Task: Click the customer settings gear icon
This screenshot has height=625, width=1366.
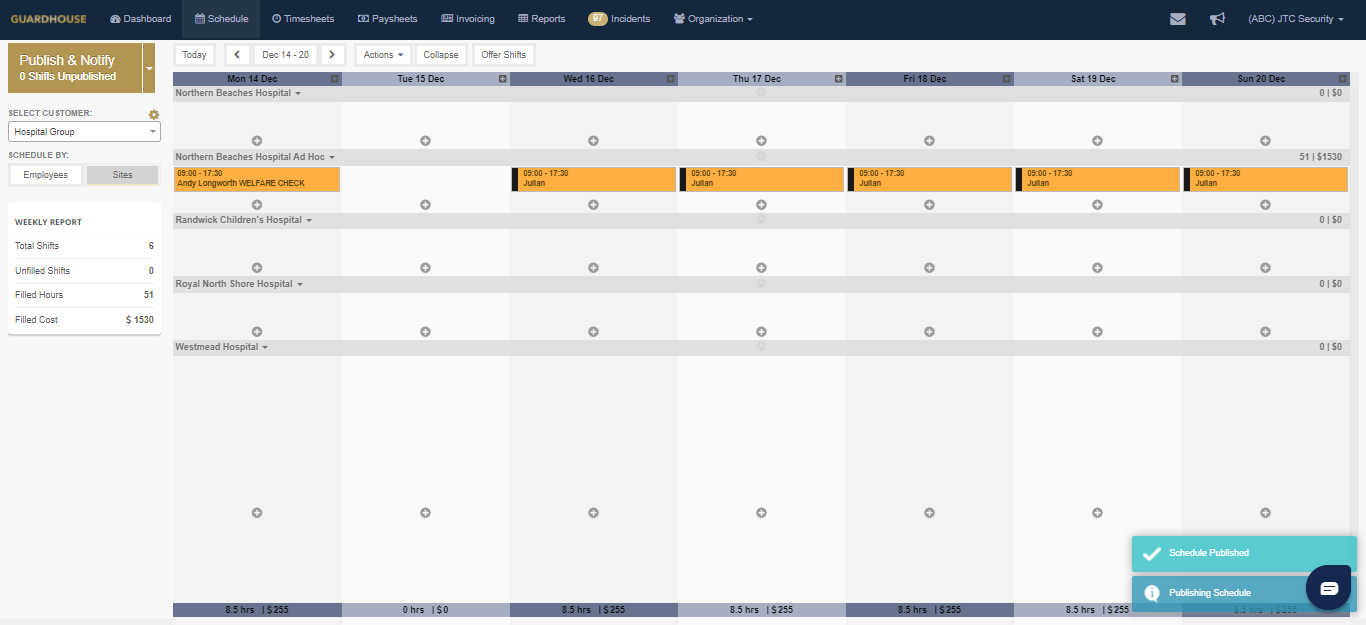Action: click(154, 114)
